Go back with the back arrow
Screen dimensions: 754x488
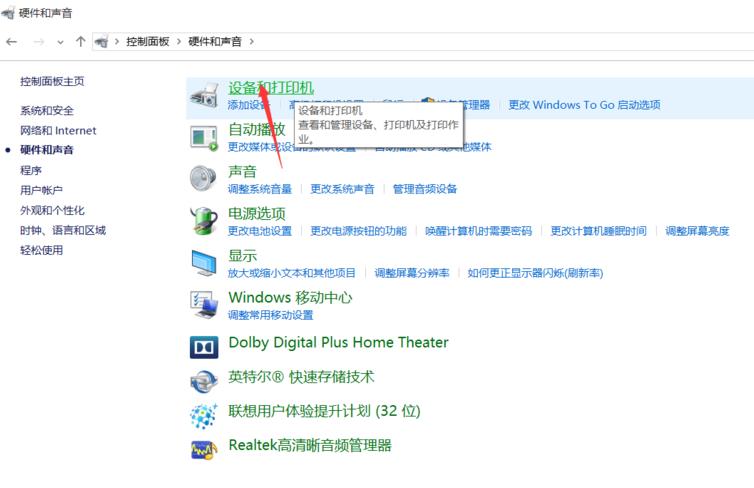[x=12, y=42]
